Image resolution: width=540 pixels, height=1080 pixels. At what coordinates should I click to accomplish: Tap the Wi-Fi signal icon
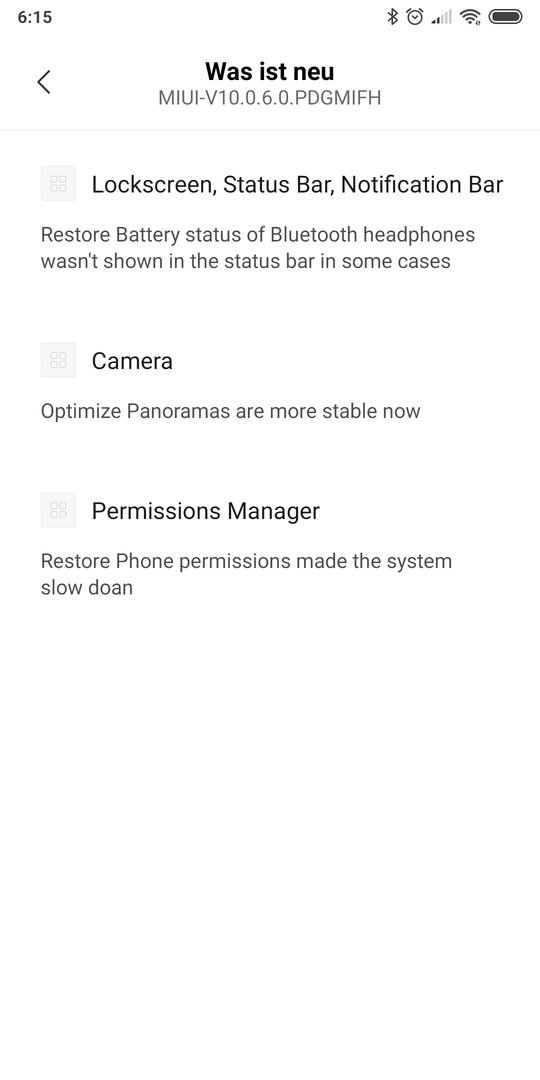(470, 17)
